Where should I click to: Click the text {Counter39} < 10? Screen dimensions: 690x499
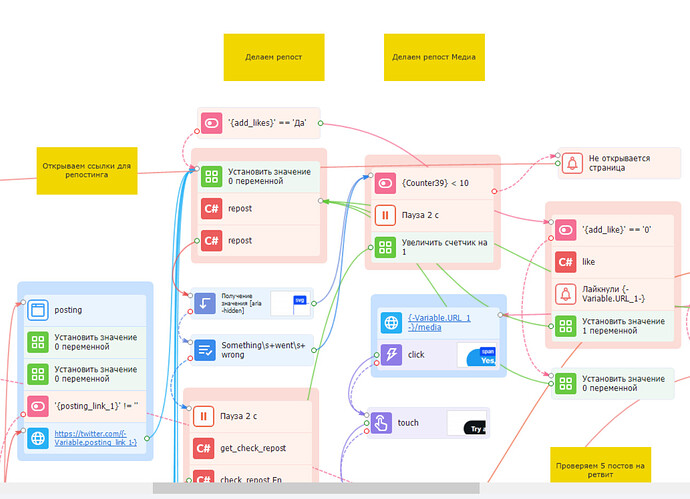[x=435, y=183]
